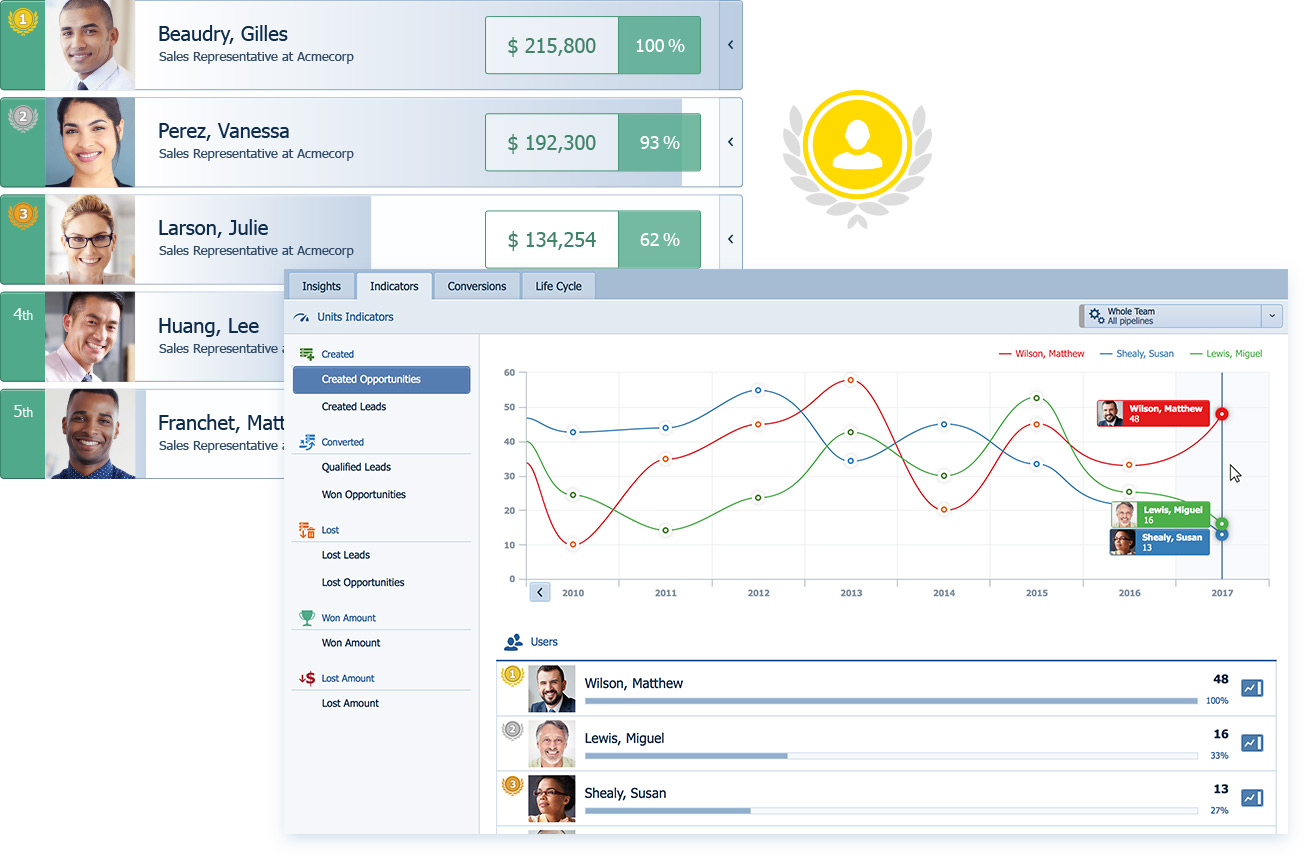1306x856 pixels.
Task: Click the gold user laurel badge icon
Action: coord(856,146)
